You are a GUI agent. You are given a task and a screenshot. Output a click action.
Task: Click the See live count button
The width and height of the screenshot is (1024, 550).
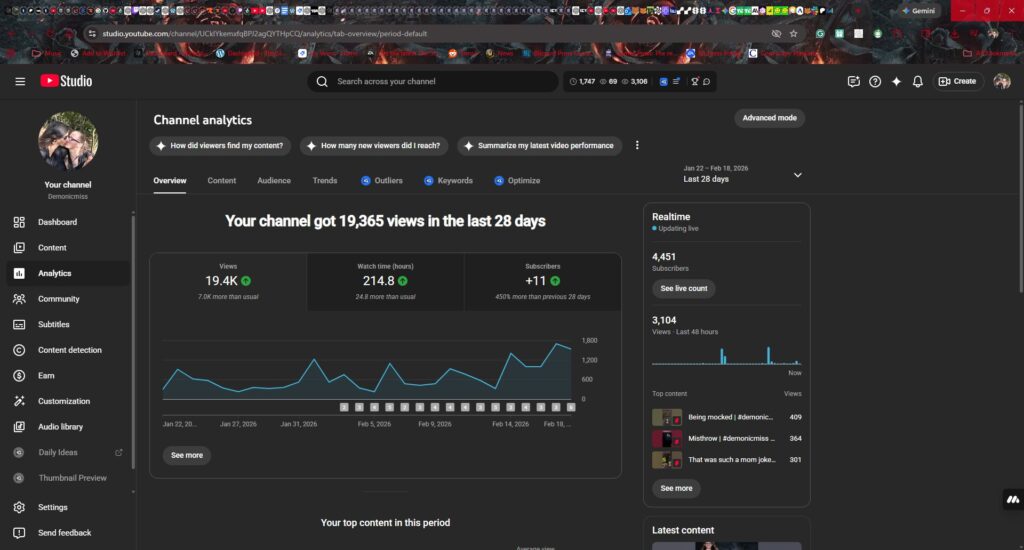pos(683,288)
